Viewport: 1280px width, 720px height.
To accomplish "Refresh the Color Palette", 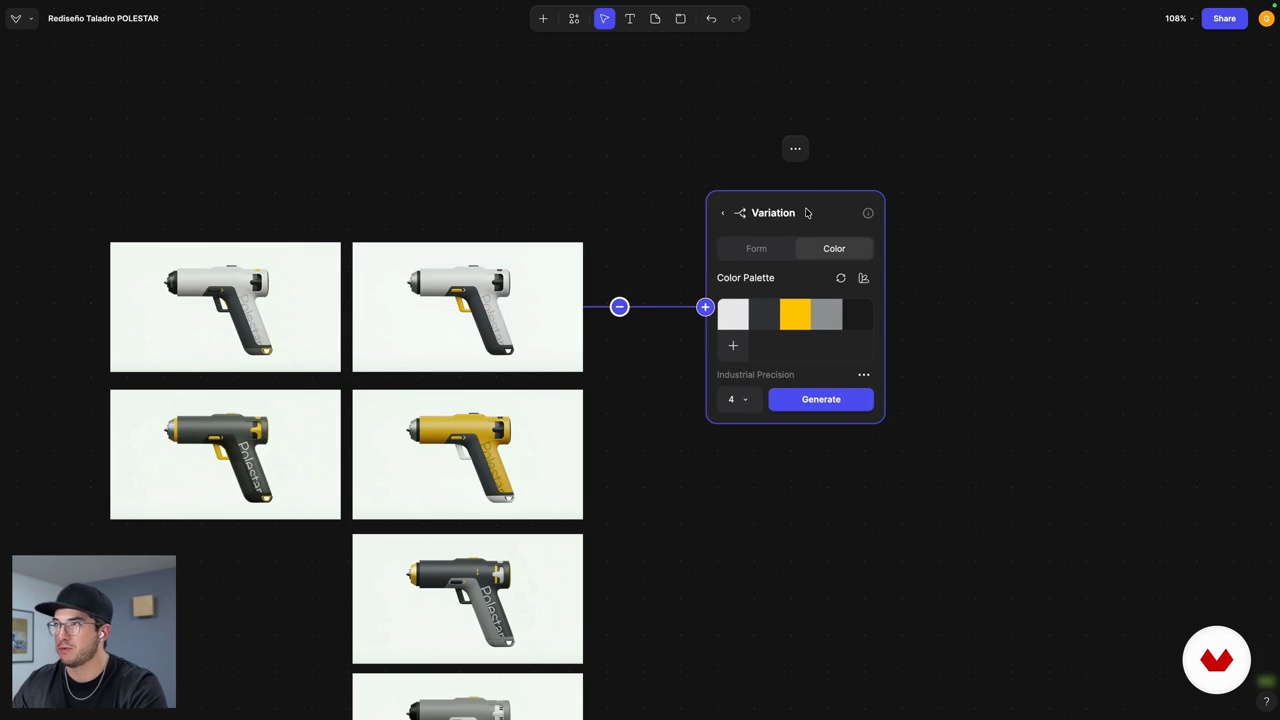I will pyautogui.click(x=841, y=278).
